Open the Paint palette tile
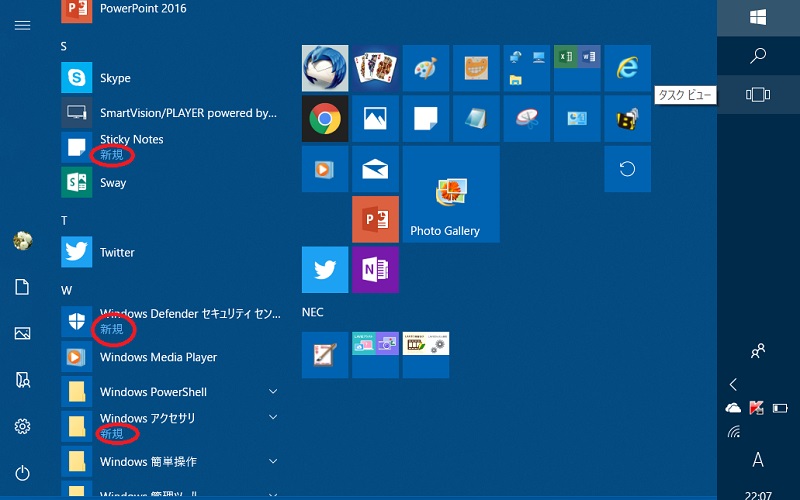 tap(426, 68)
